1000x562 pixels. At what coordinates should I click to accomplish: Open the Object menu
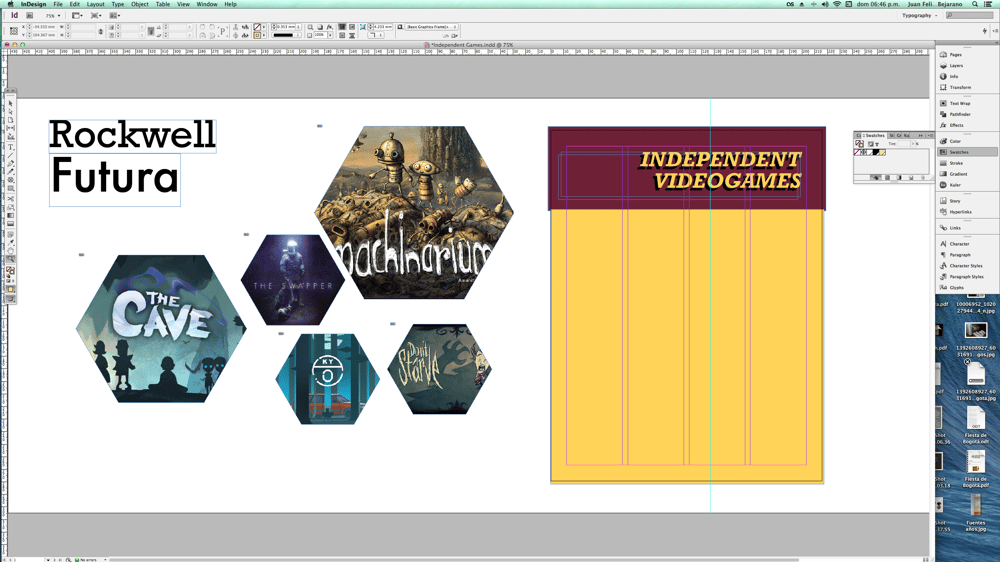click(140, 4)
